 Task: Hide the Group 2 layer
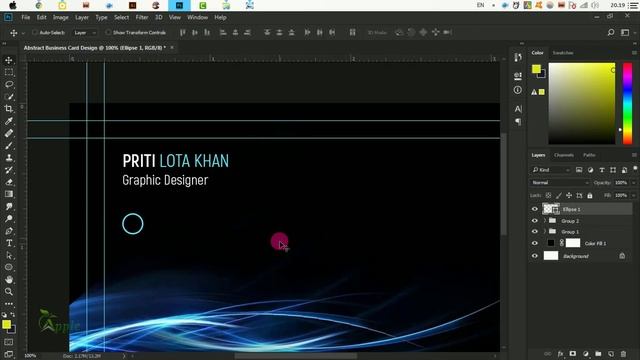click(x=535, y=221)
